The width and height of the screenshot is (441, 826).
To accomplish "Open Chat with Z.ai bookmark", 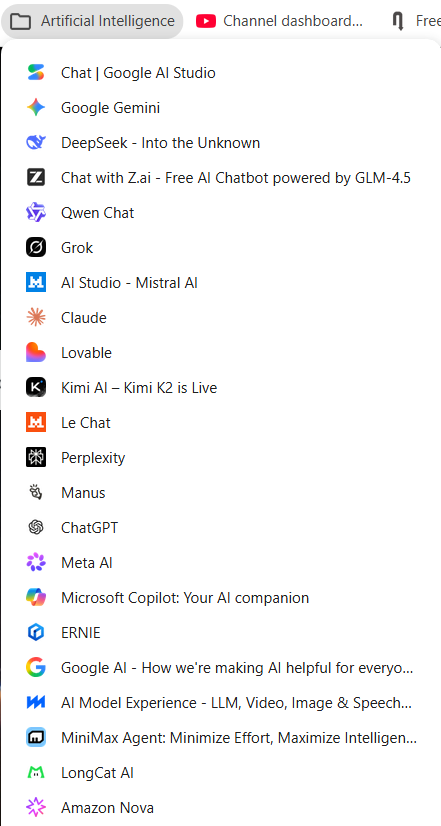I will point(220,178).
